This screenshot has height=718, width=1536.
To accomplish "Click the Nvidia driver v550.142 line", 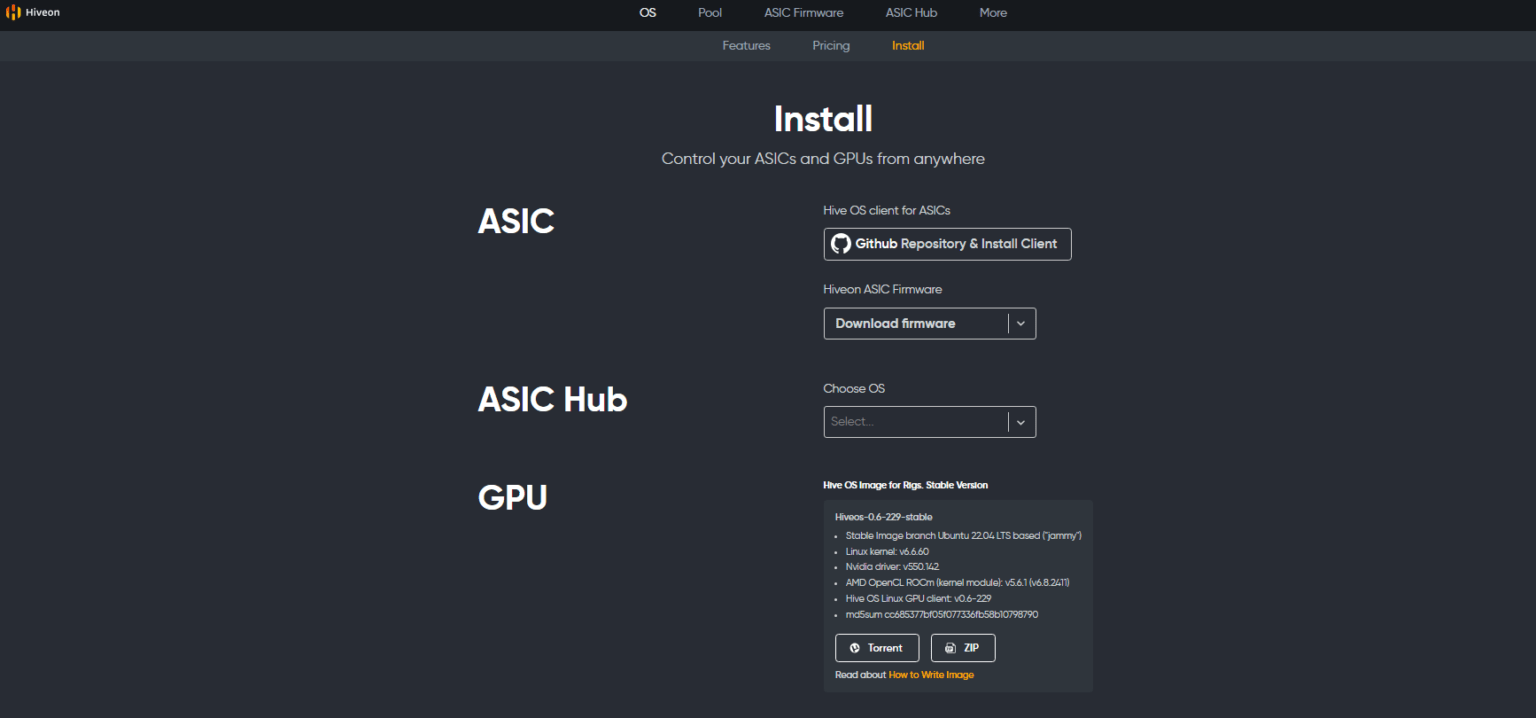I will tap(892, 567).
